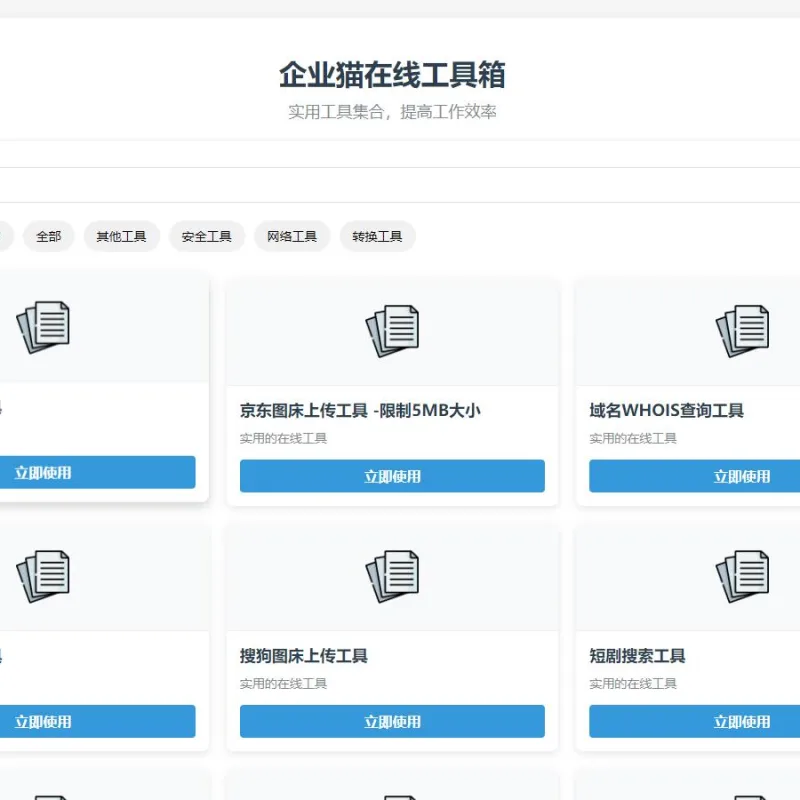Select the 转换工具 category filter
Viewport: 800px width, 800px height.
tap(377, 236)
